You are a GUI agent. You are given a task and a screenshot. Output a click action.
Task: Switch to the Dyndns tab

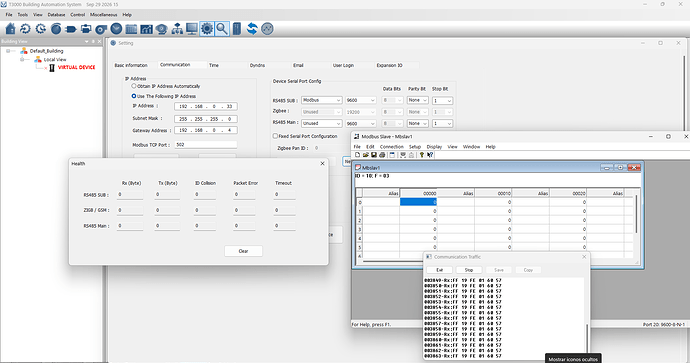(x=257, y=65)
